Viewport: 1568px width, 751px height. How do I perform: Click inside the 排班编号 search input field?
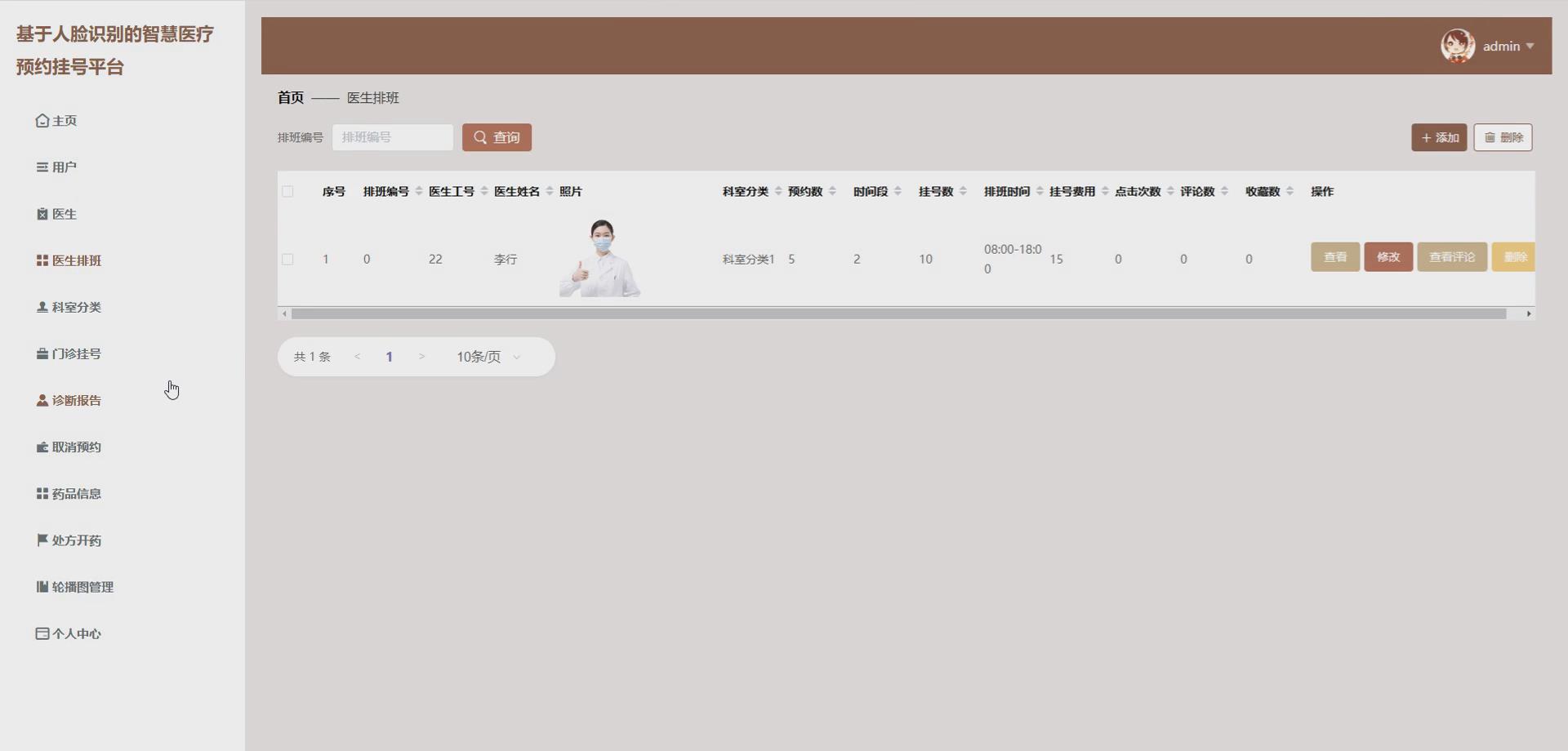[x=392, y=137]
